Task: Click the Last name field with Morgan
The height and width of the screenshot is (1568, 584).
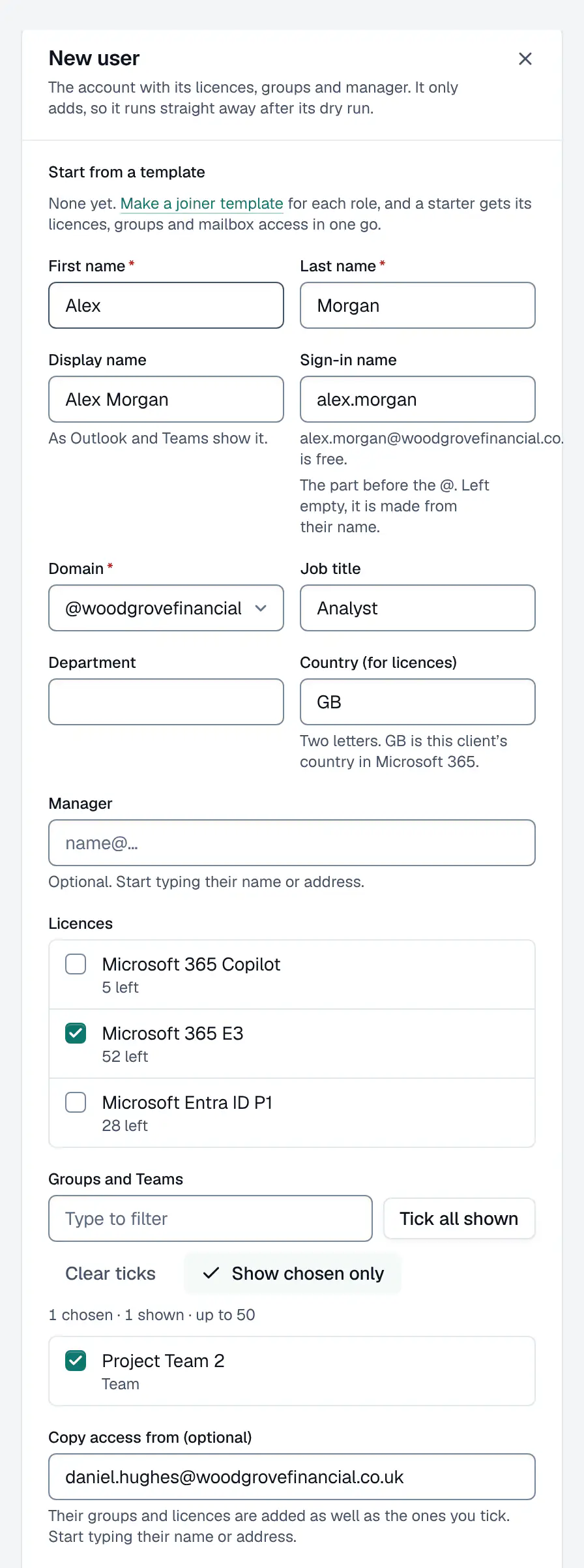Action: point(418,305)
